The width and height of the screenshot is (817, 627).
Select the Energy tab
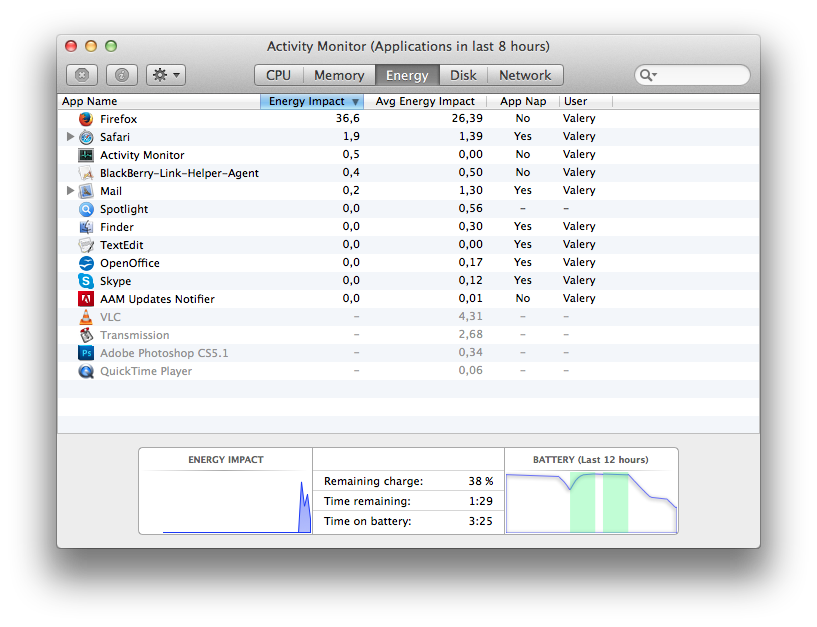tap(407, 75)
